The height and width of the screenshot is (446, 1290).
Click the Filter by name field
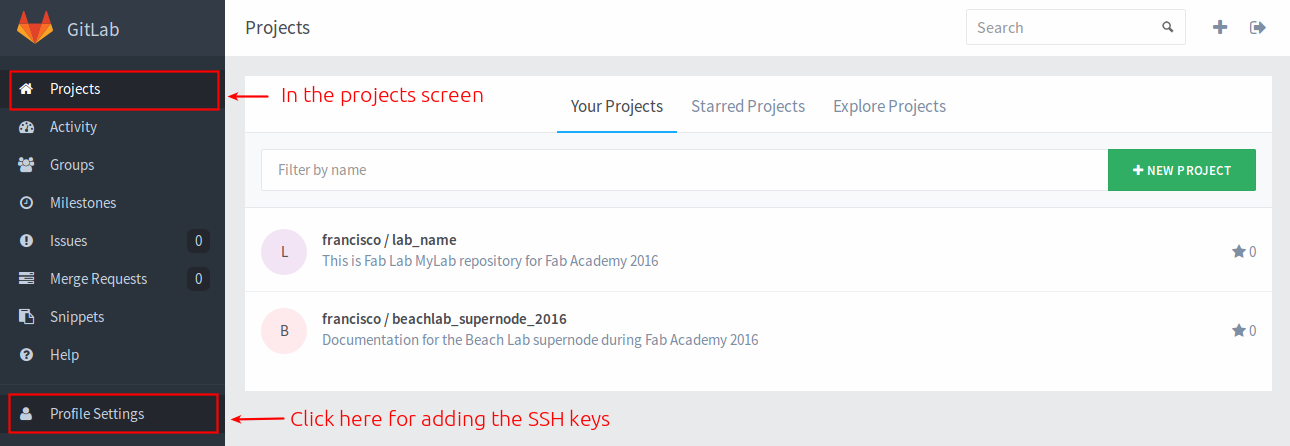pyautogui.click(x=685, y=170)
